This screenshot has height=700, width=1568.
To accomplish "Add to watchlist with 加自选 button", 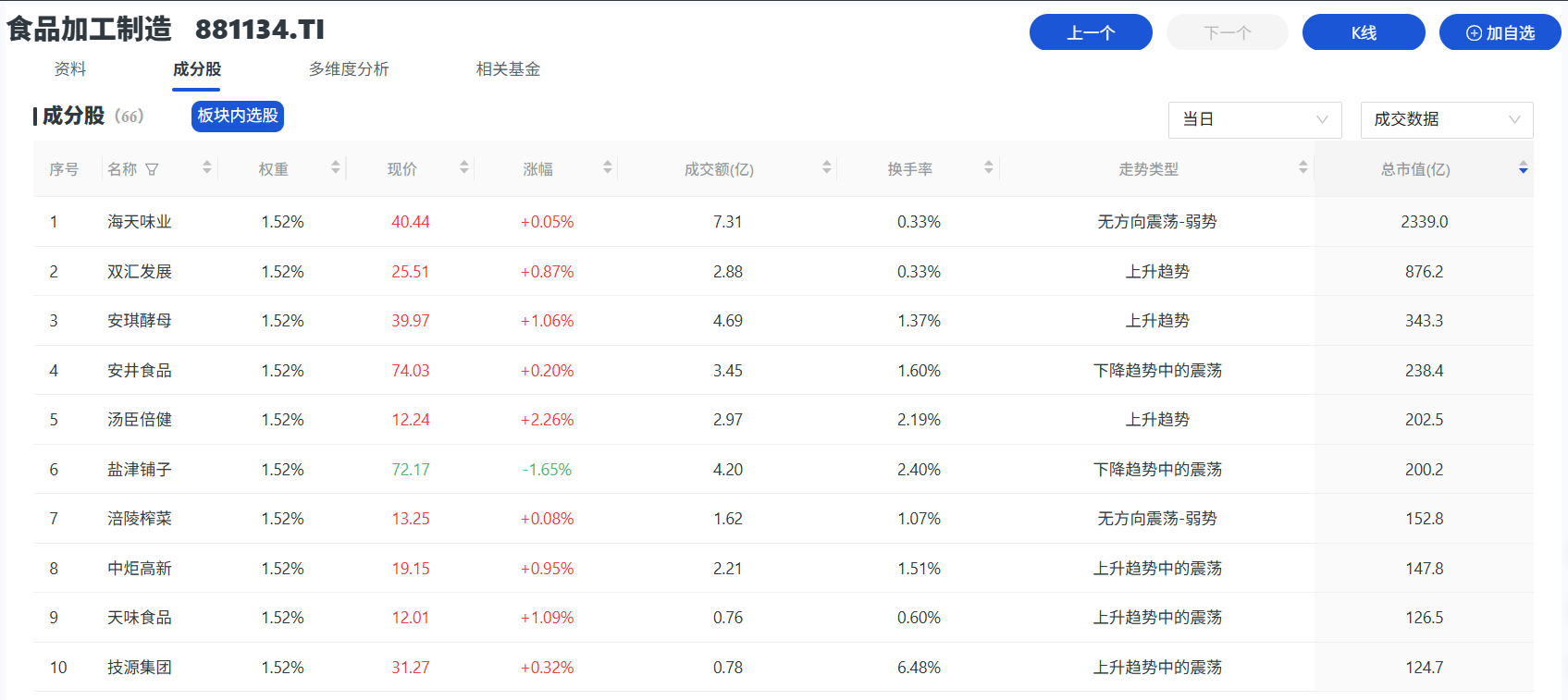I will coord(1500,32).
